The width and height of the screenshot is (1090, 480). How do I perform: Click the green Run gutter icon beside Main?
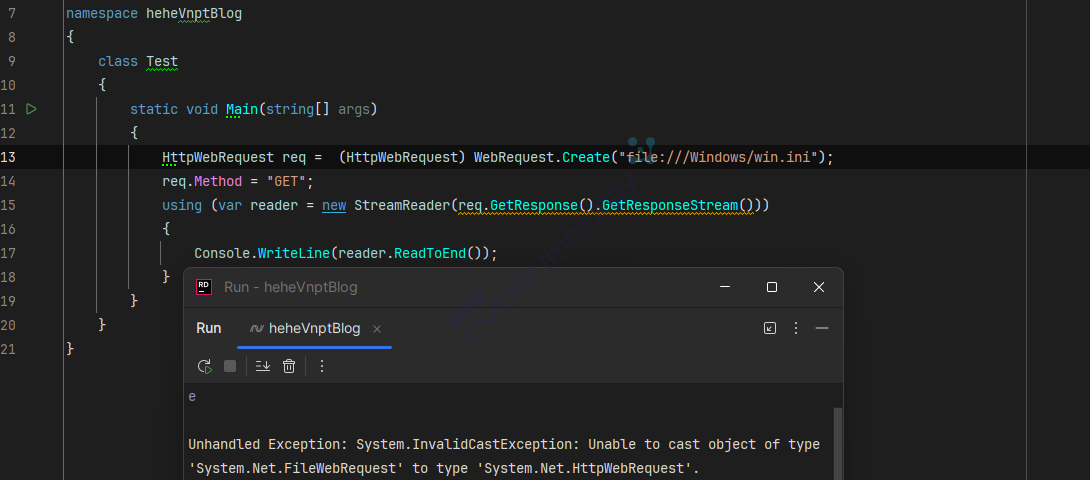coord(32,109)
